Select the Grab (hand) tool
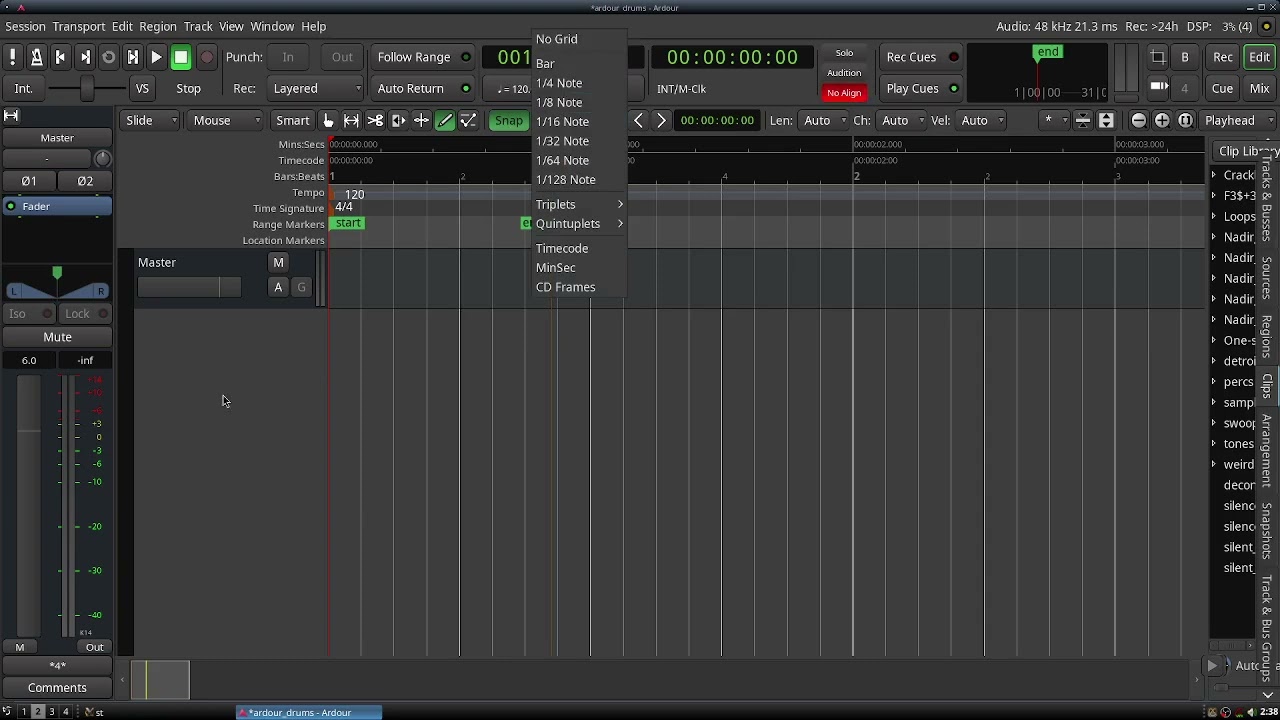Image resolution: width=1280 pixels, height=720 pixels. (328, 120)
